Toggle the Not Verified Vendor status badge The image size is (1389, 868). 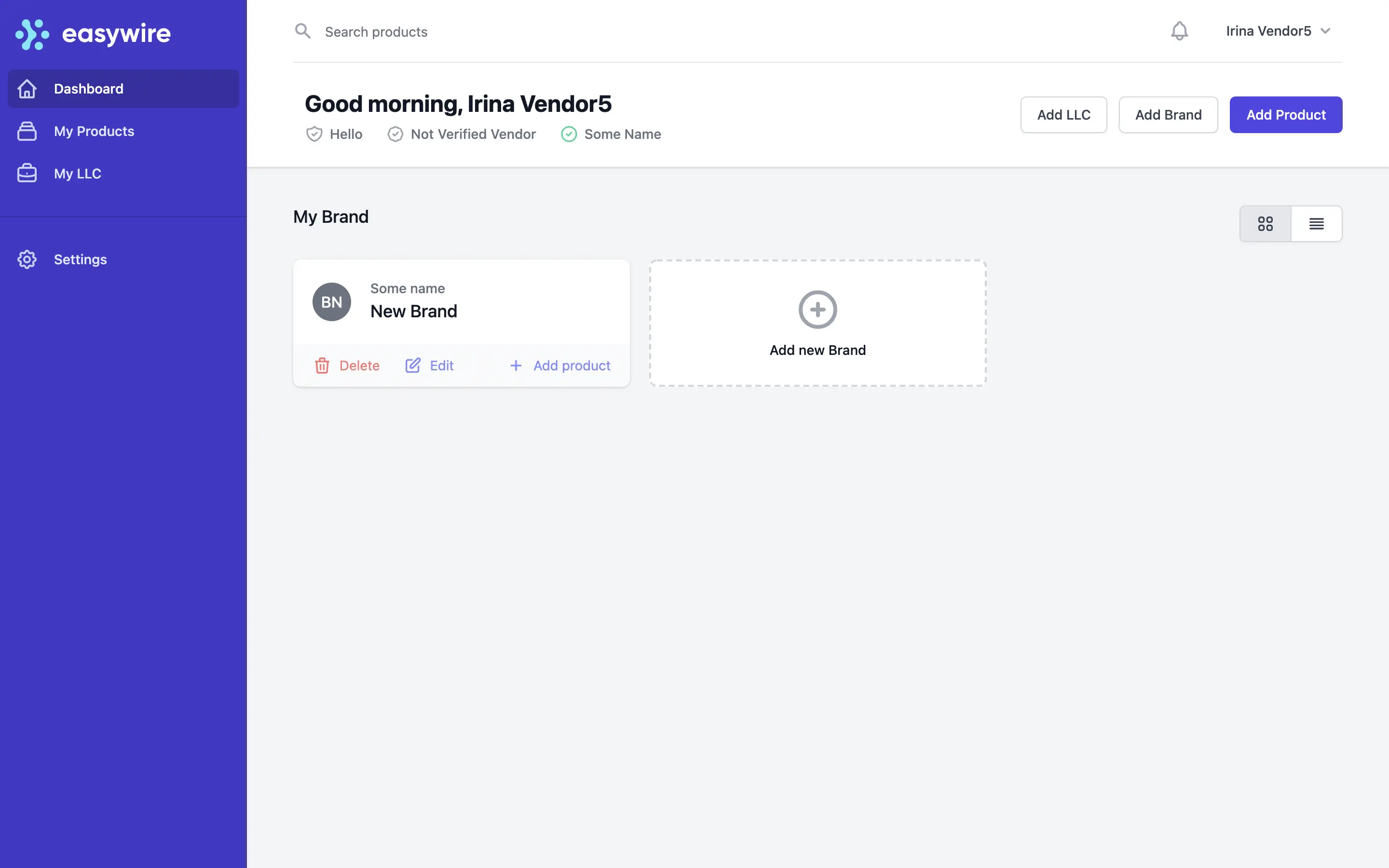[461, 133]
